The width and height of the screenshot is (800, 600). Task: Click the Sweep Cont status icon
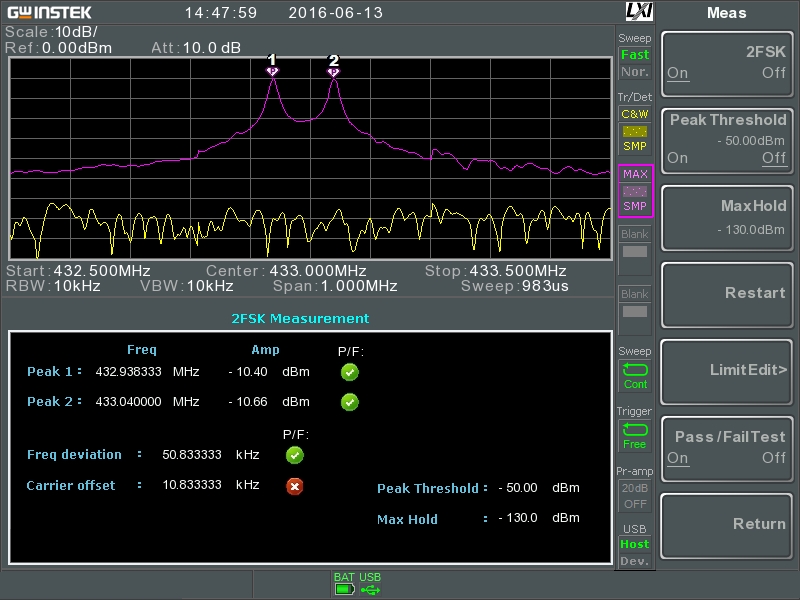click(635, 376)
